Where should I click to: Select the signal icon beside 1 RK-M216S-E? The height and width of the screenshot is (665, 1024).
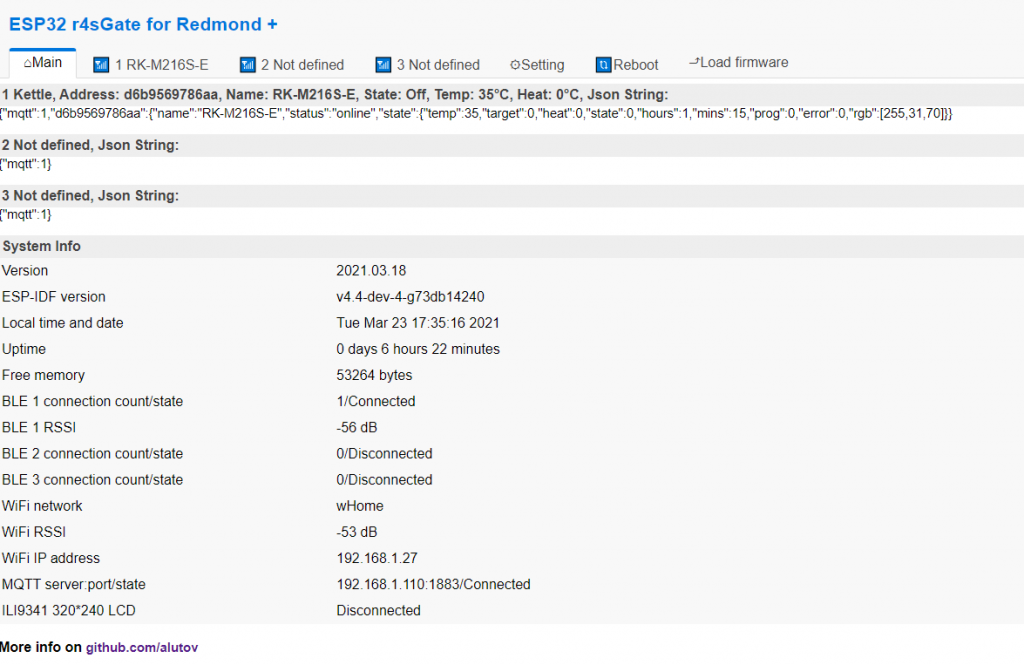click(x=100, y=64)
